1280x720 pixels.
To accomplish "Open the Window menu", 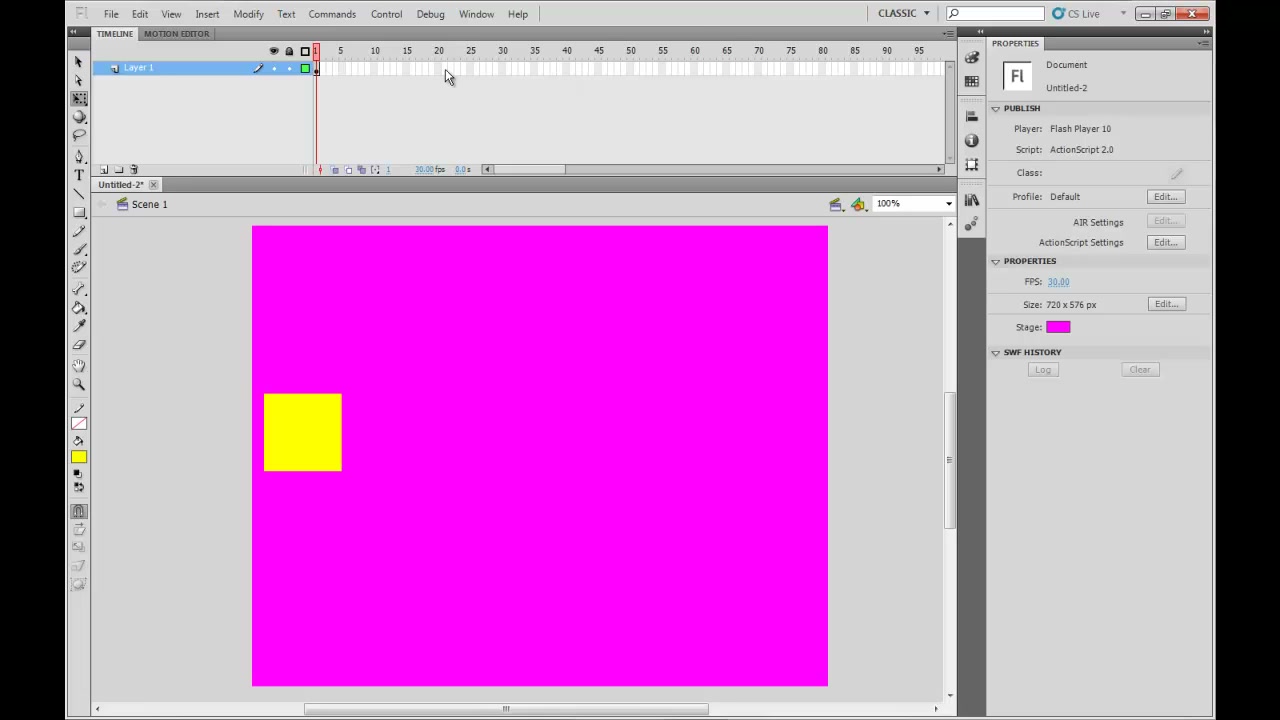I will pos(476,14).
